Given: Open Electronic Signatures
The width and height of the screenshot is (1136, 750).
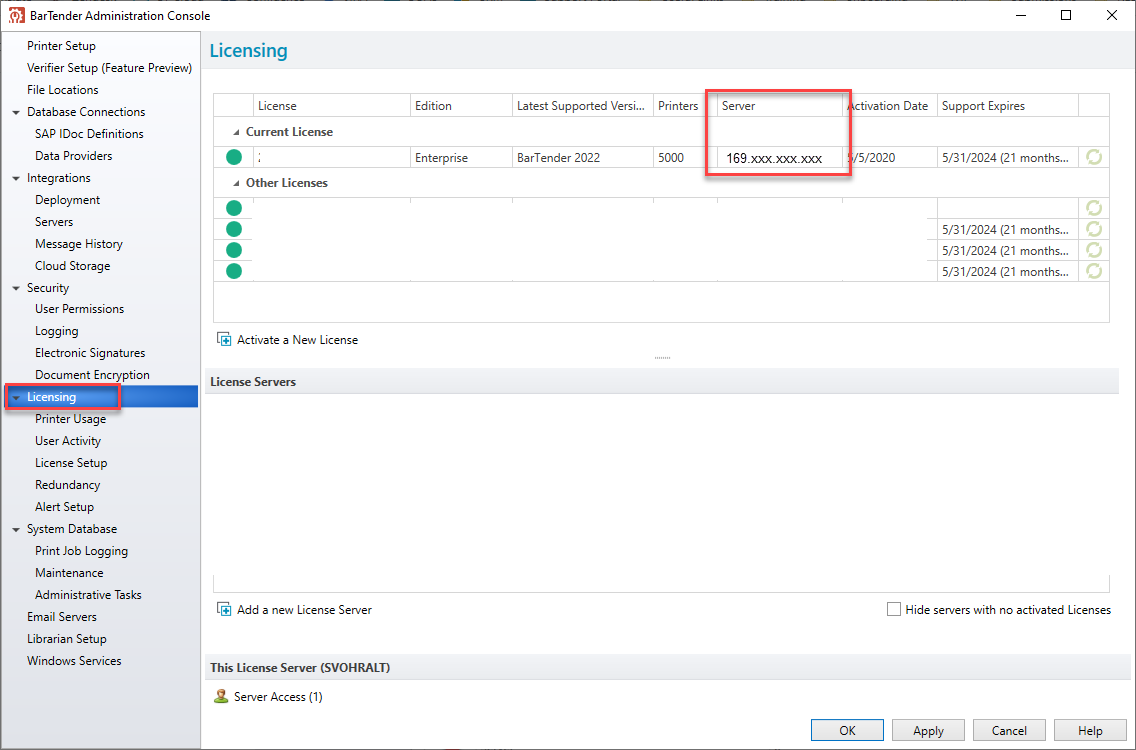Looking at the screenshot, I should (90, 353).
